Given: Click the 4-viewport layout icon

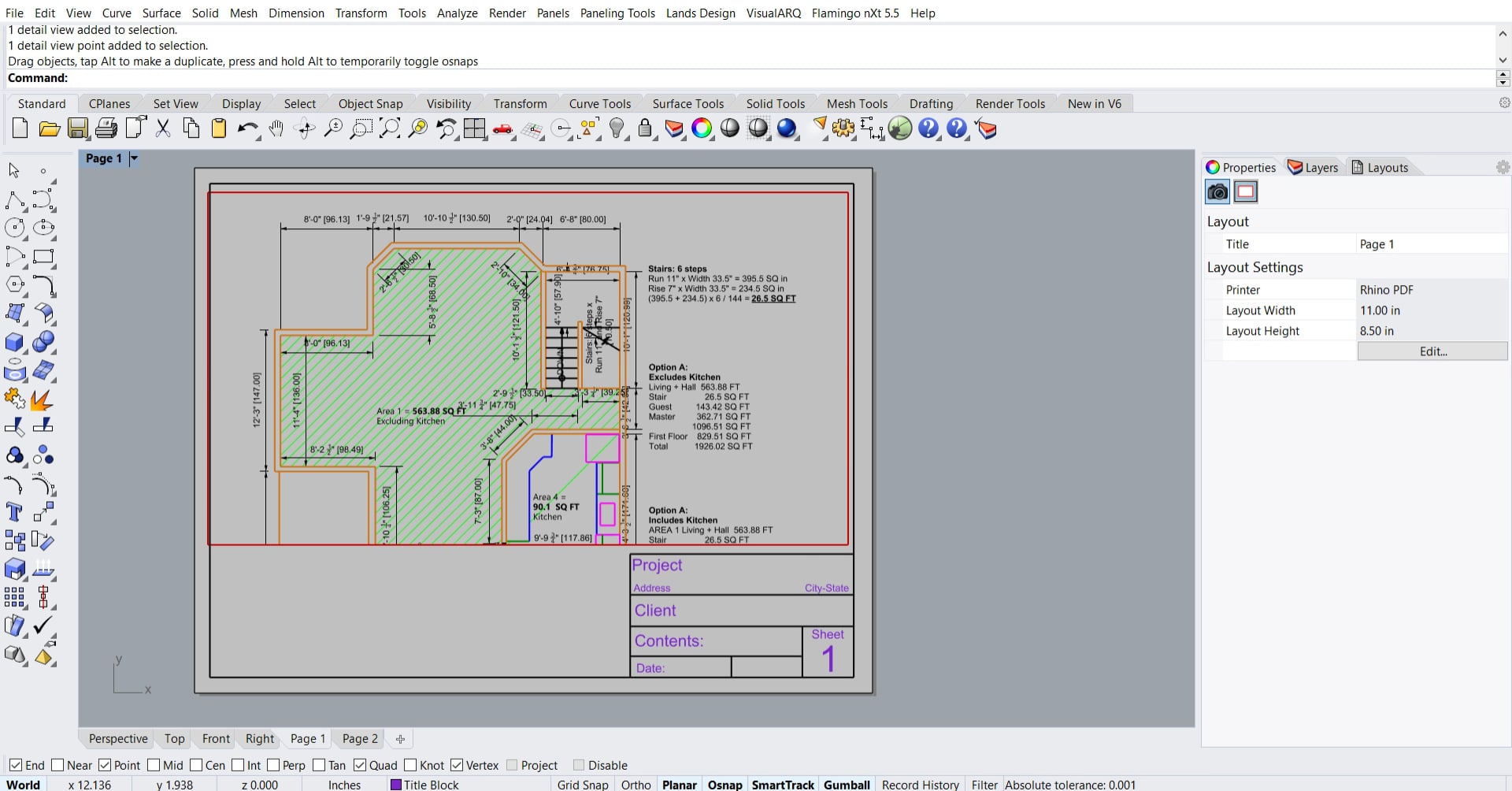Looking at the screenshot, I should click(x=474, y=128).
